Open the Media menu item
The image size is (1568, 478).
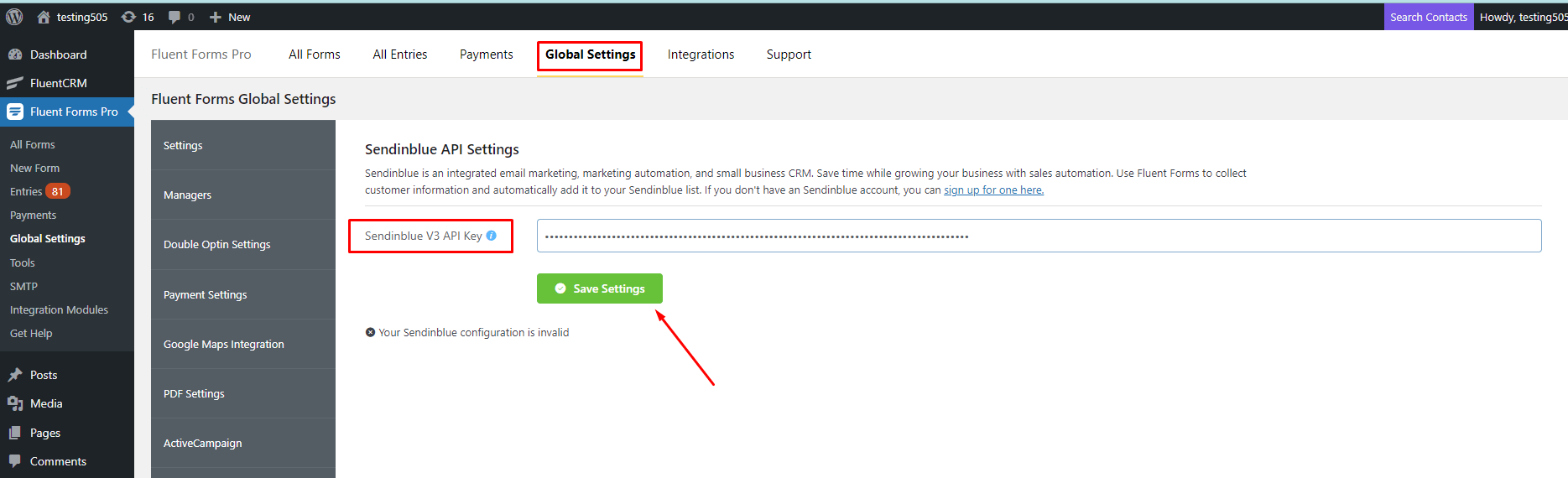point(46,403)
